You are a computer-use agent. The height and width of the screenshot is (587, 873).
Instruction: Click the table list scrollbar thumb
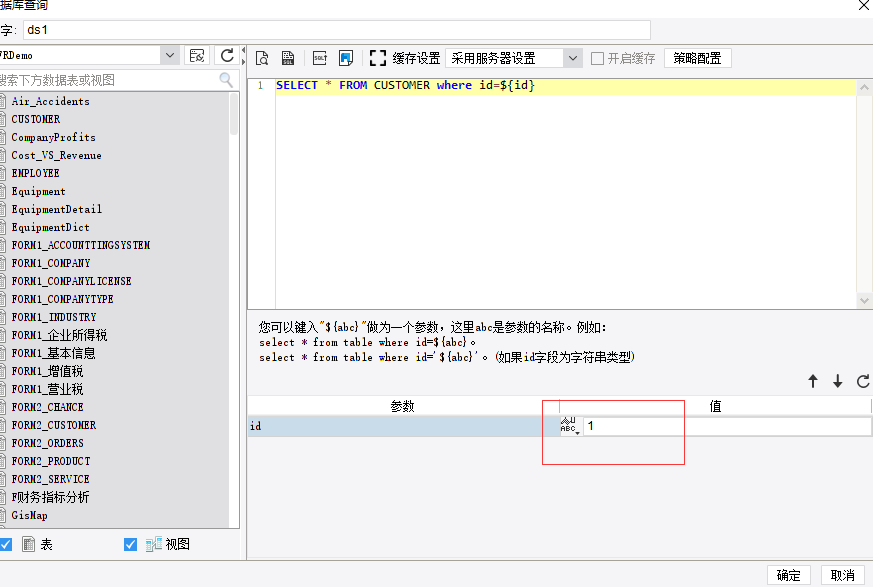point(234,114)
